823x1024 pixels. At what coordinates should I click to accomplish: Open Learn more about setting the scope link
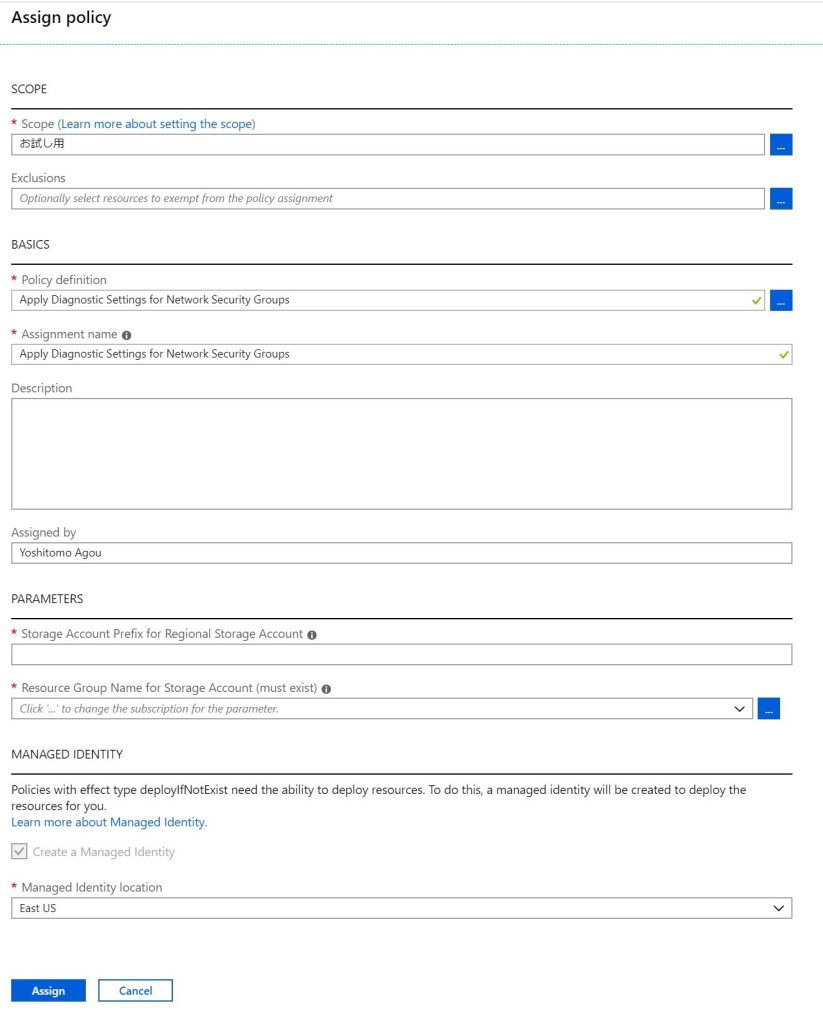point(157,124)
